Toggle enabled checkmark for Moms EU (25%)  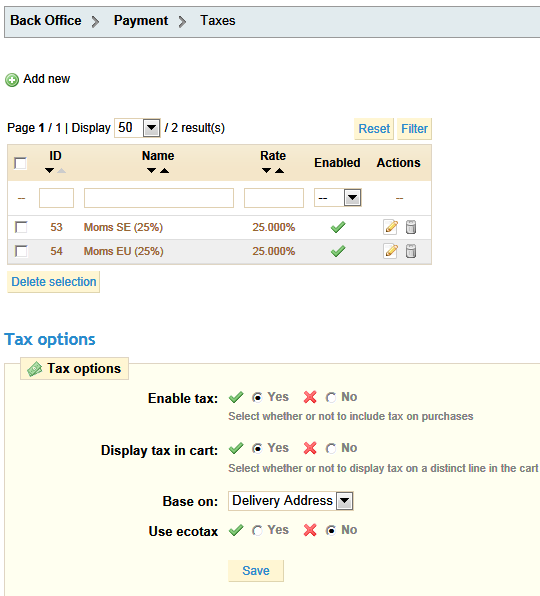tap(338, 251)
